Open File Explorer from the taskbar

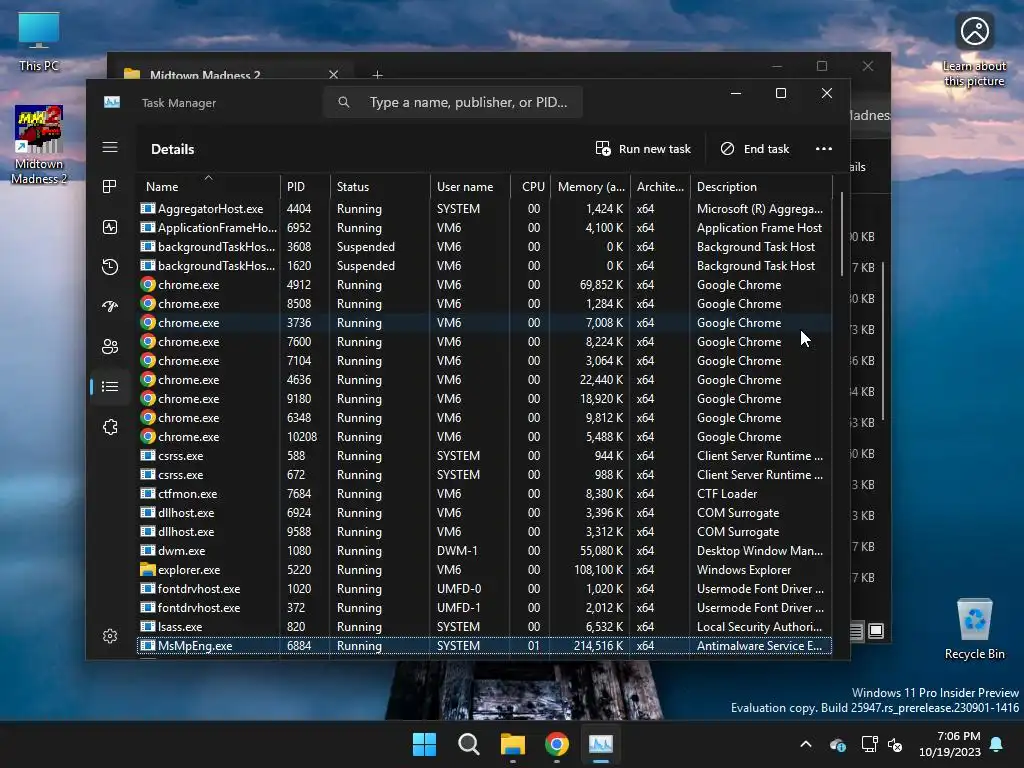pos(513,744)
